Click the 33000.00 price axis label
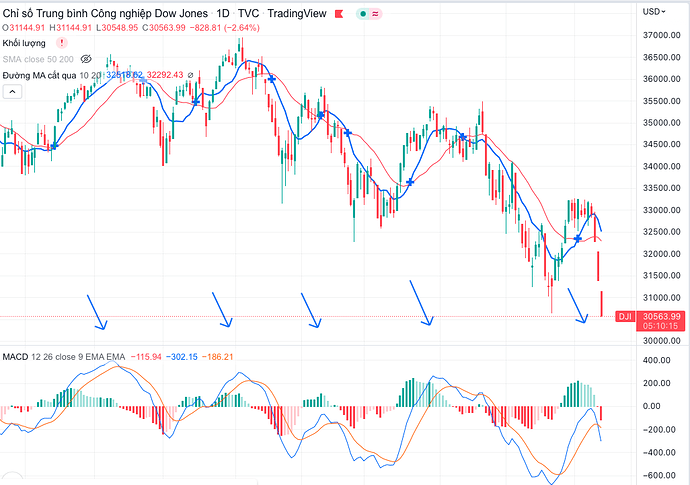The height and width of the screenshot is (485, 690). (661, 210)
